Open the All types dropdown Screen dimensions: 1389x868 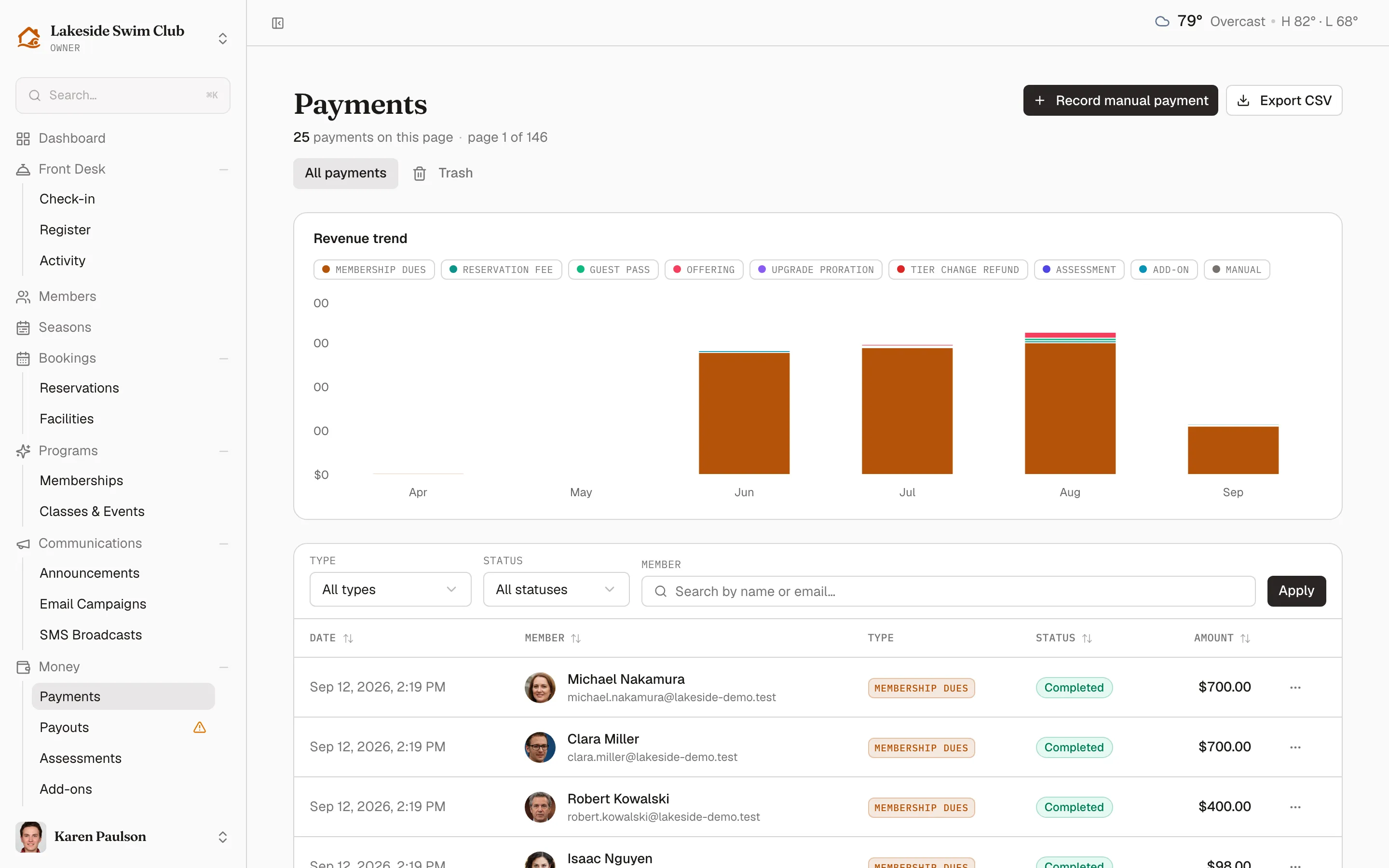click(x=390, y=590)
